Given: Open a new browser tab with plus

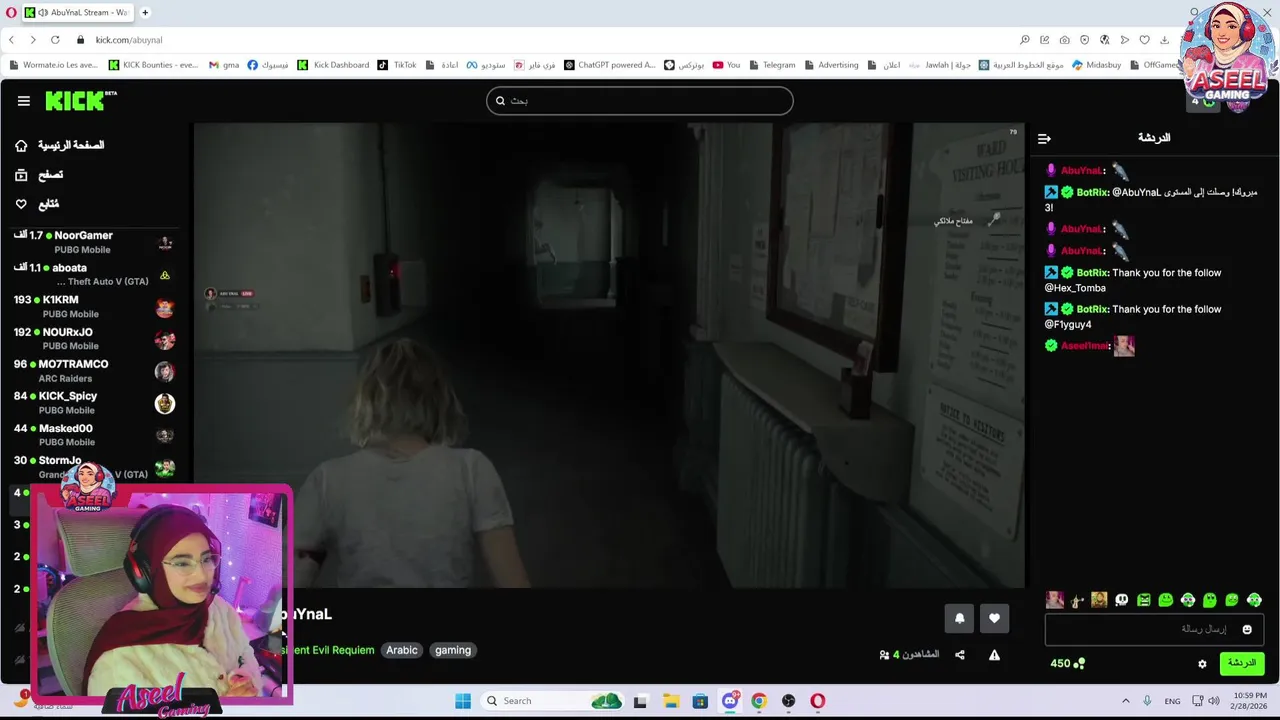Looking at the screenshot, I should pos(145,13).
